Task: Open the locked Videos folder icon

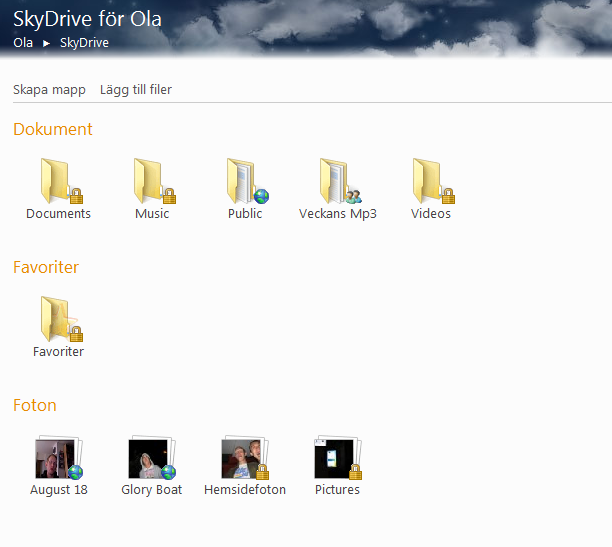Action: 433,181
